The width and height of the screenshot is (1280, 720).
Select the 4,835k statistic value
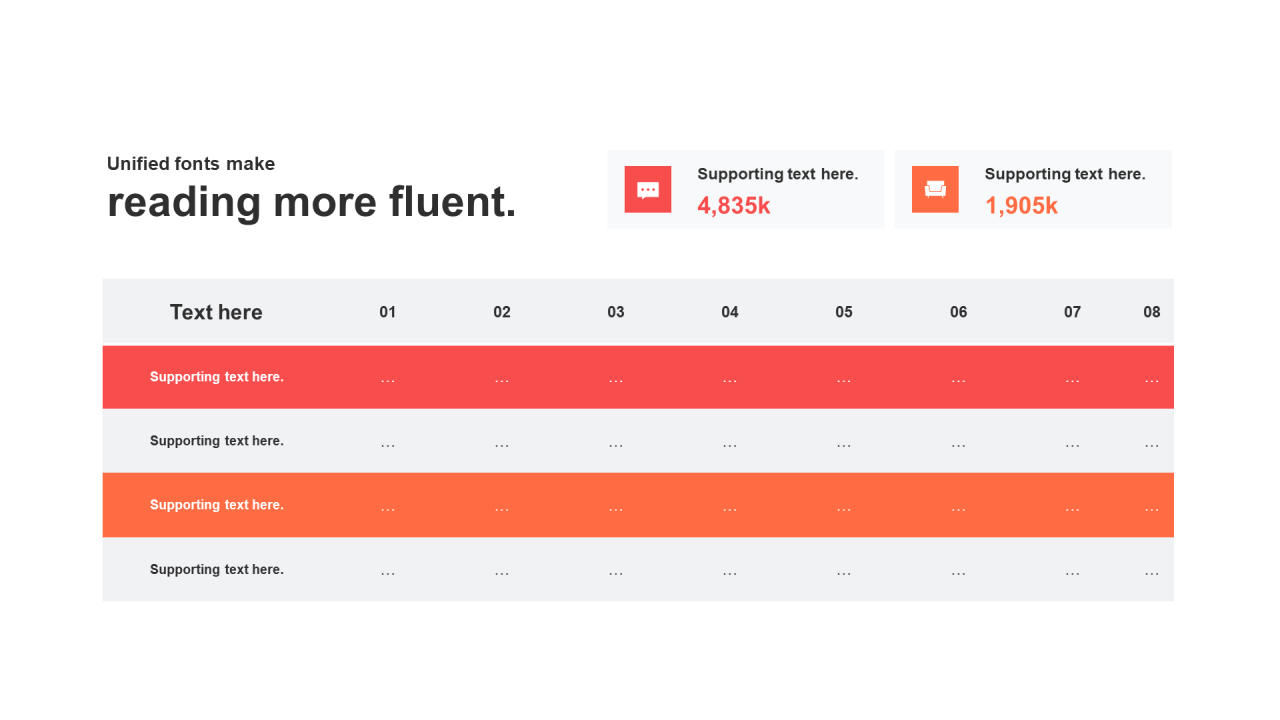(x=734, y=206)
